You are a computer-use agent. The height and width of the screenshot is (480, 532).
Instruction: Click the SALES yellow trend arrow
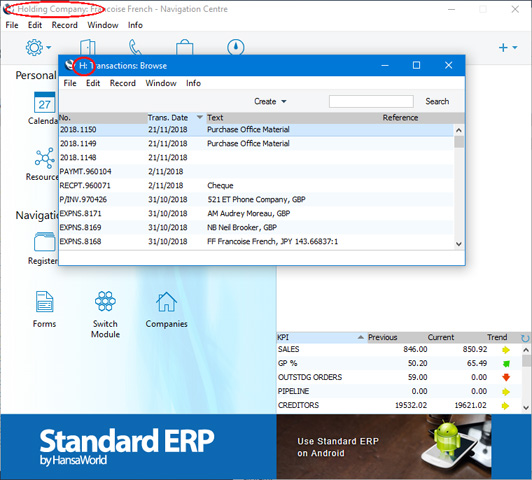point(506,350)
